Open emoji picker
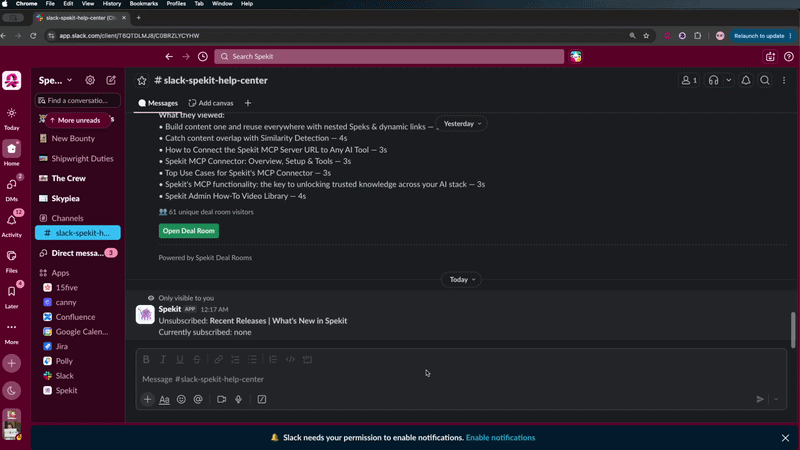Screen dimensions: 800x450 (181, 399)
